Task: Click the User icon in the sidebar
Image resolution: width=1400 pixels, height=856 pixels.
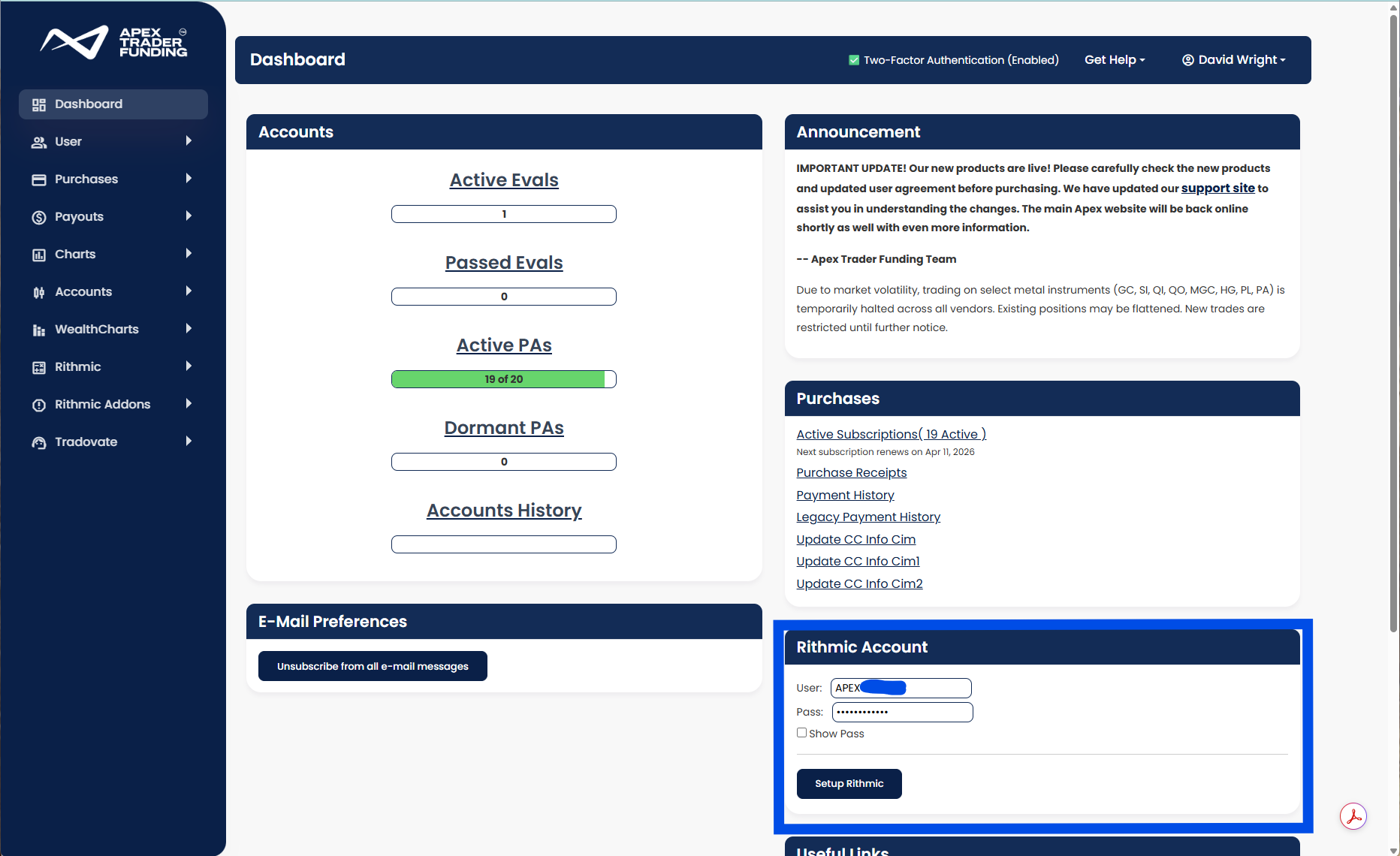Action: [39, 141]
